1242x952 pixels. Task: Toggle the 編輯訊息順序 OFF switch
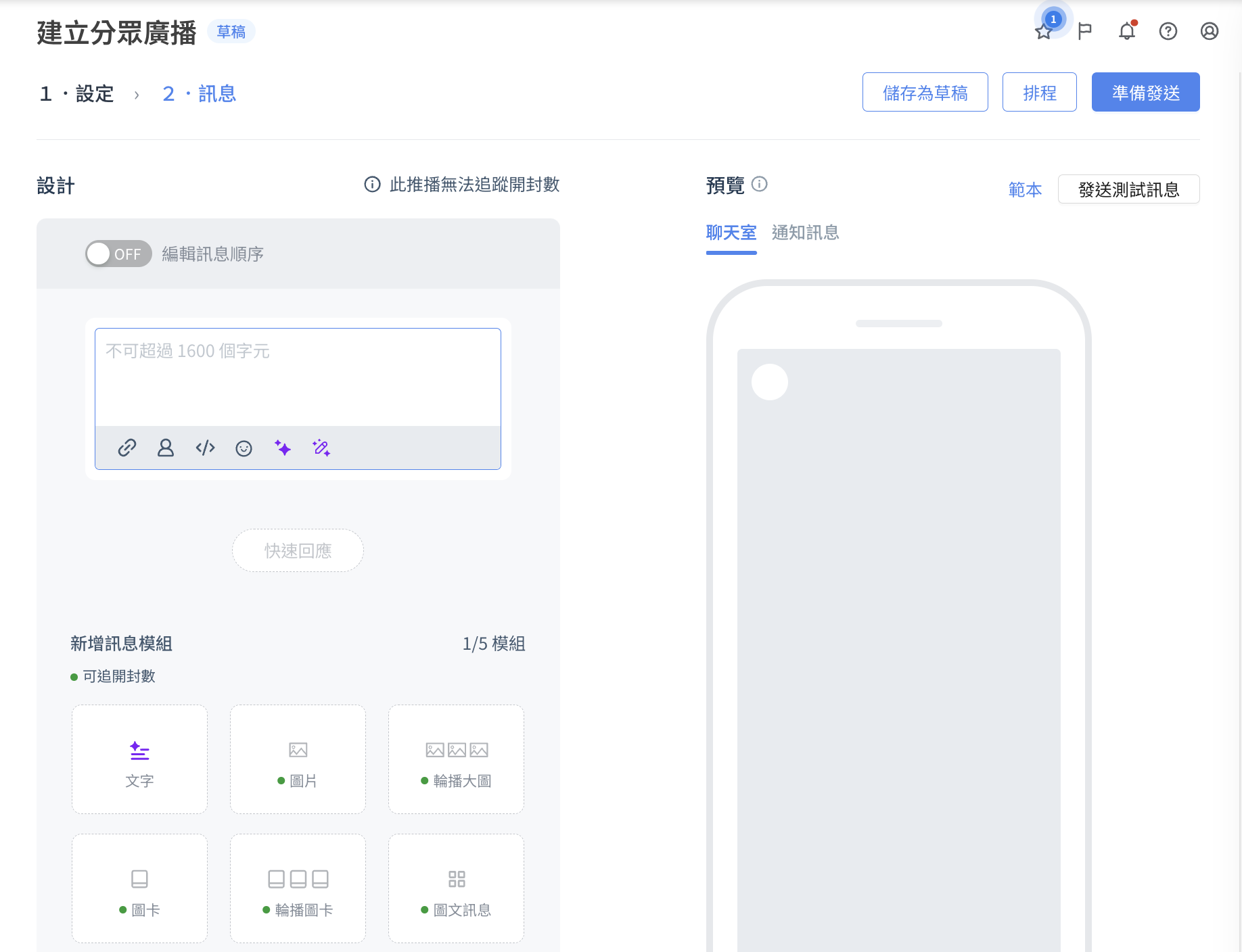pos(118,254)
